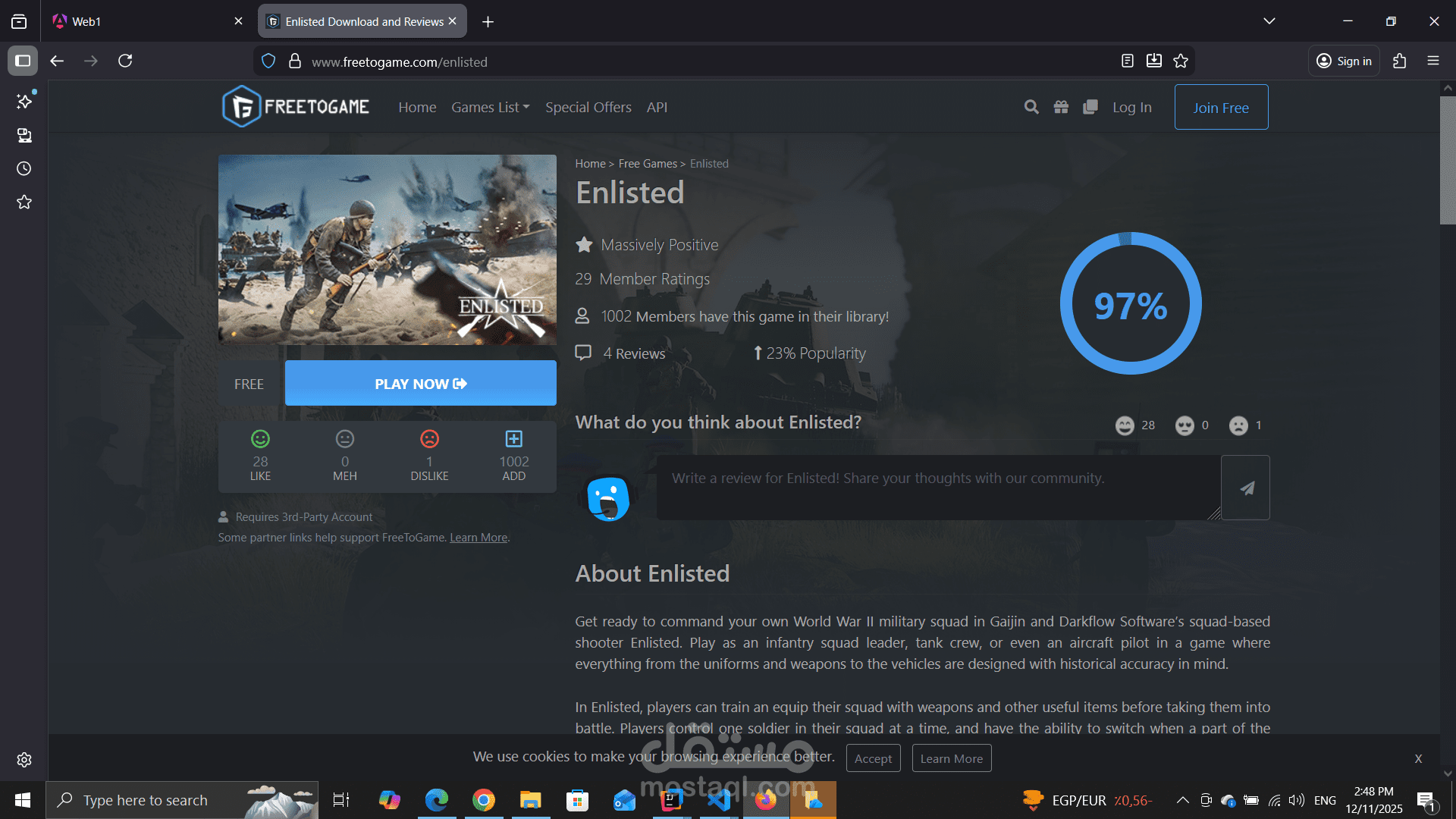Click the Join Free button
The image size is (1456, 819).
click(x=1221, y=107)
